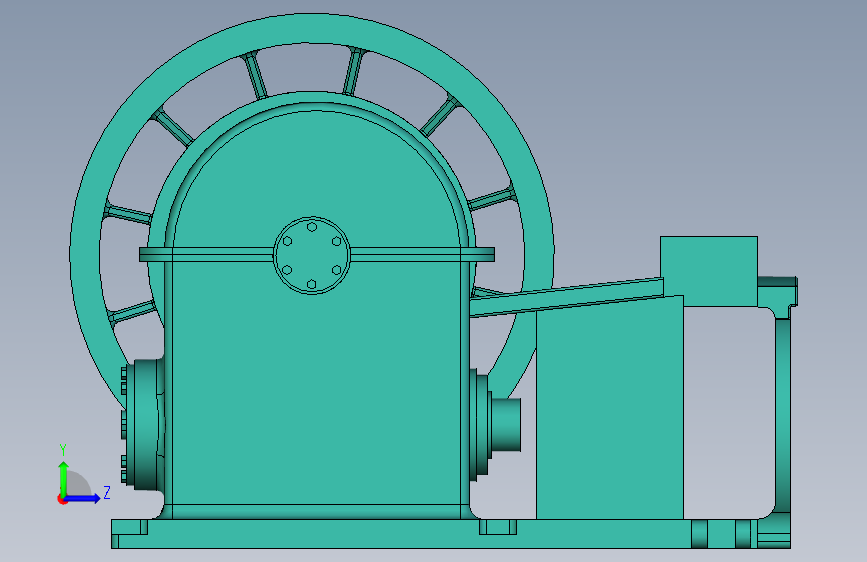Select the protruding shaft stub right of housing

point(506,424)
